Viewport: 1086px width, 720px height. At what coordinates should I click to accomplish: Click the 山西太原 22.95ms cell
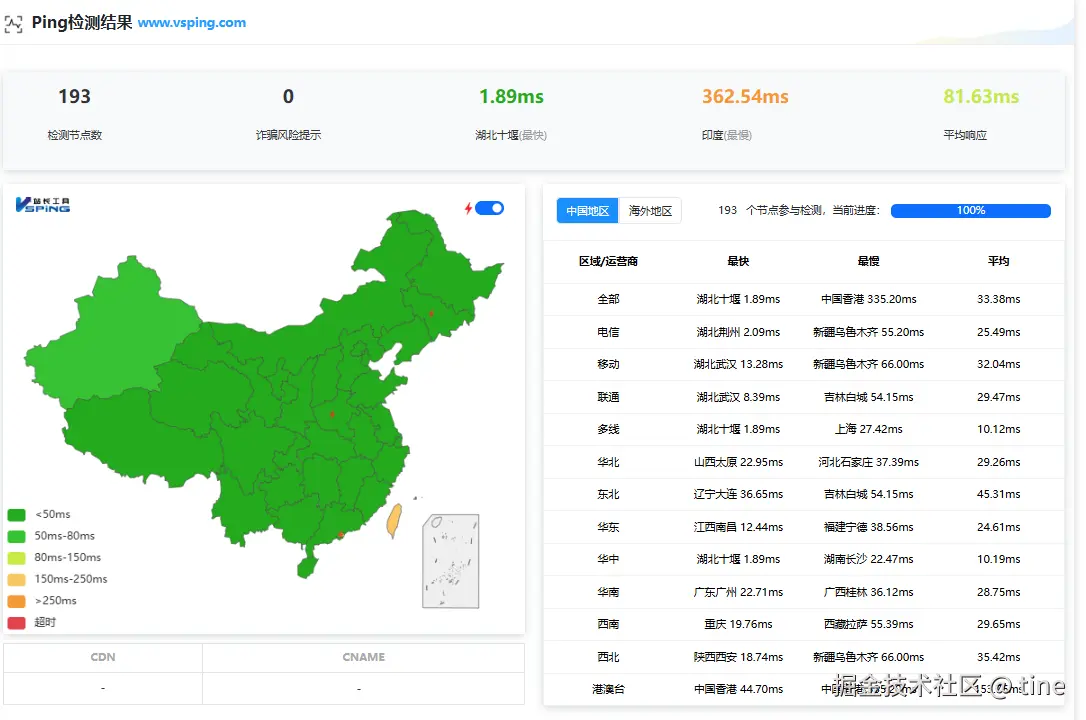(x=738, y=462)
